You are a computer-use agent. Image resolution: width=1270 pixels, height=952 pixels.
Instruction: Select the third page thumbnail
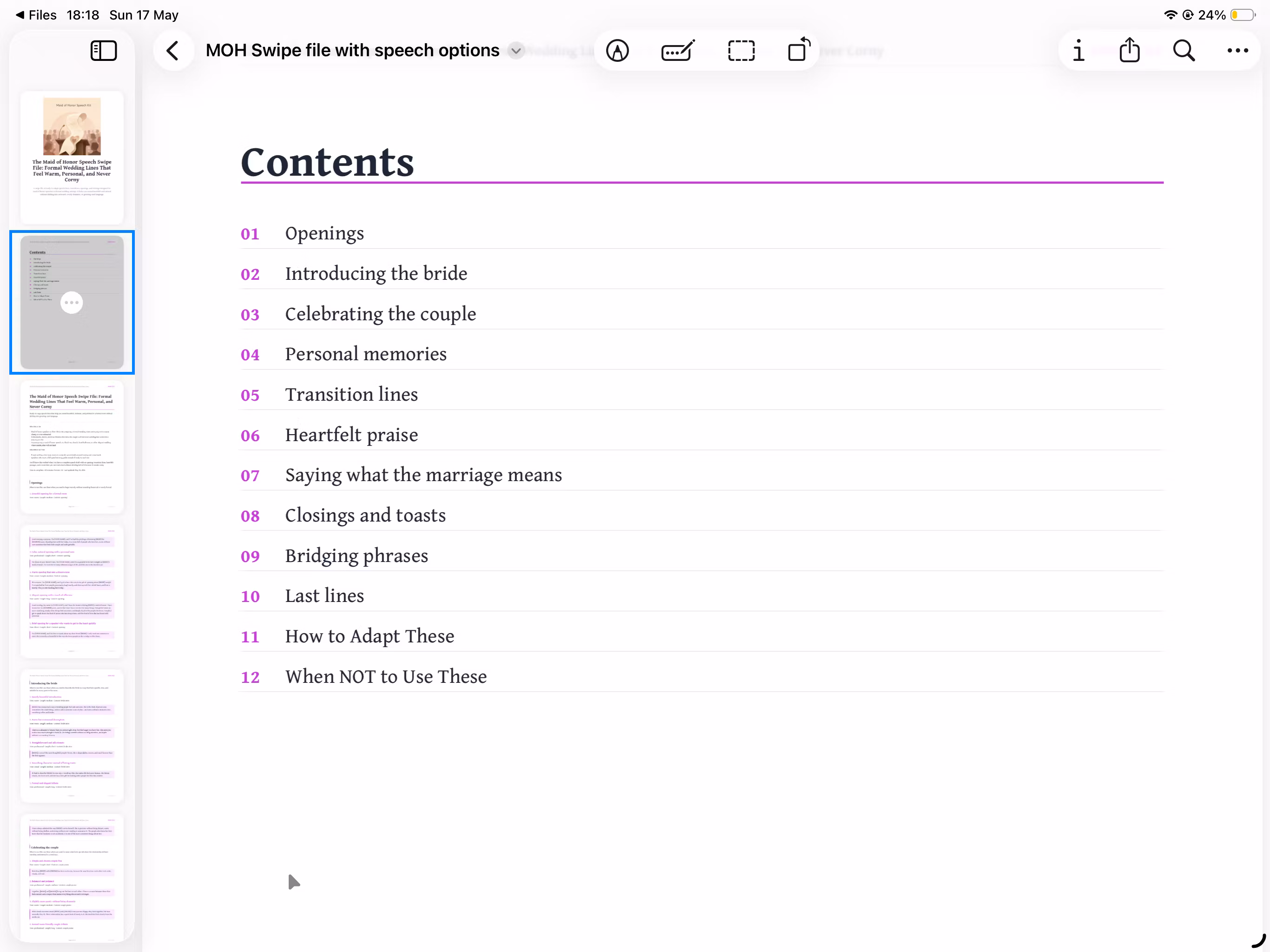point(72,447)
